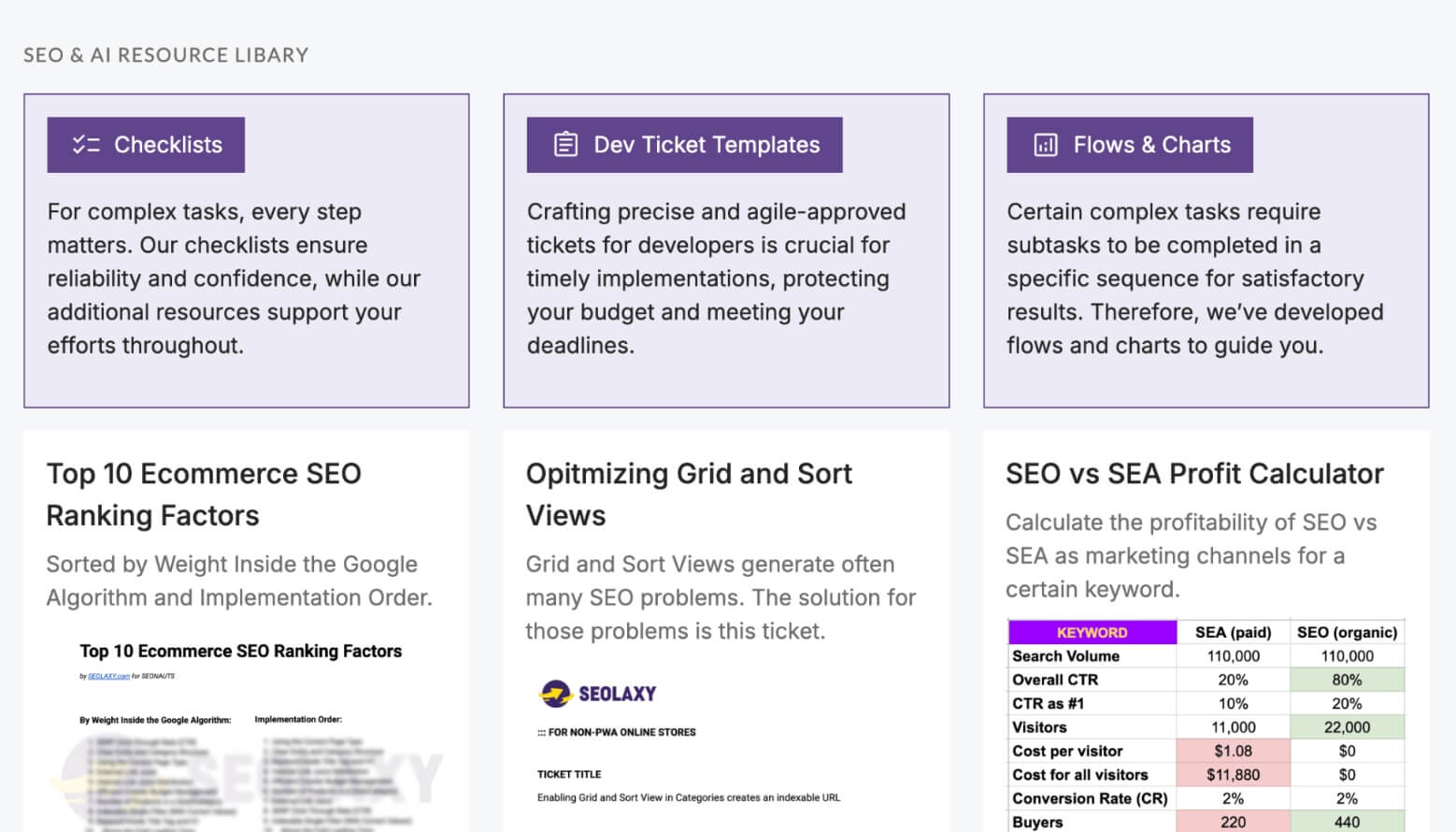
Task: Click the clipboard icon beside Dev Ticket Templates
Action: click(565, 145)
